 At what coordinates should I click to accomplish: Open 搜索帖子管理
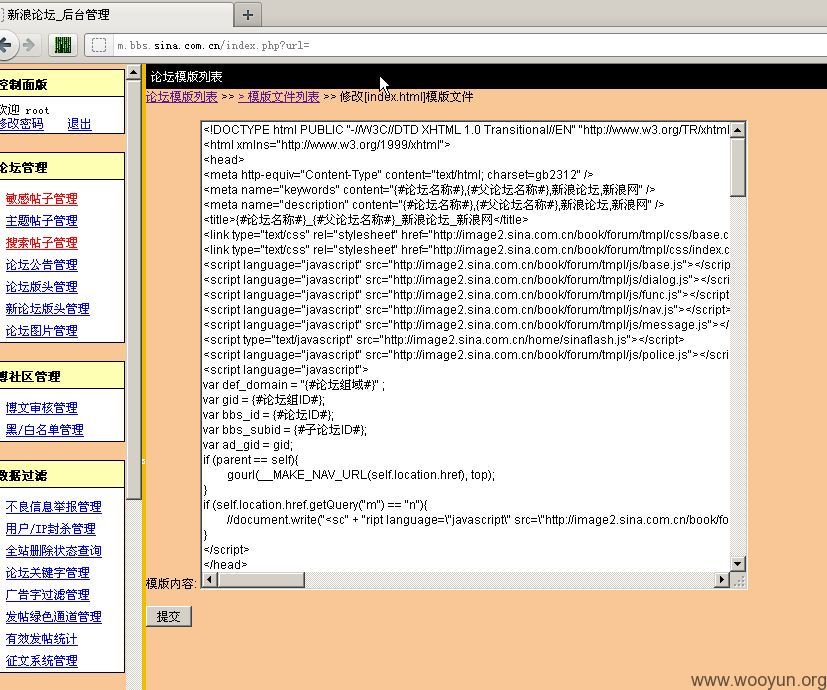(42, 243)
